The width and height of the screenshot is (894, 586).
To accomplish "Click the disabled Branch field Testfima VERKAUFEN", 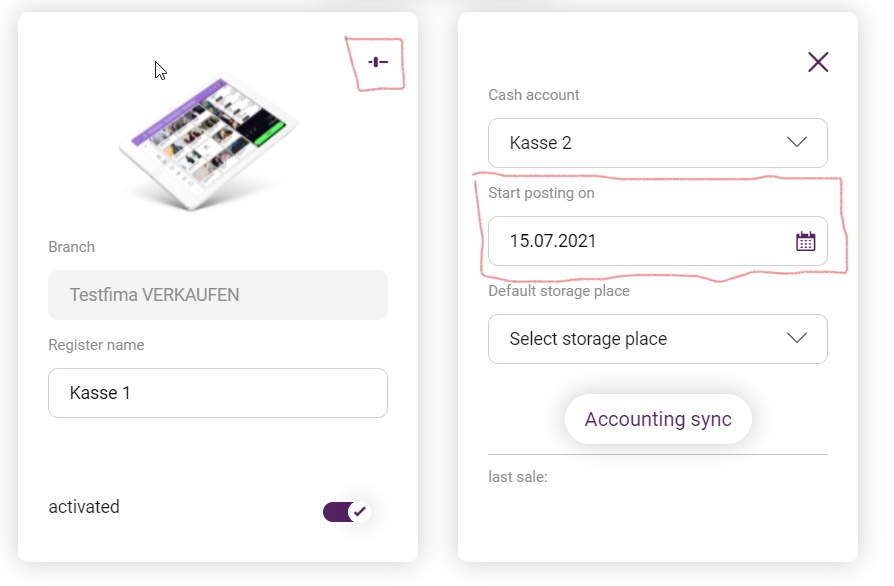I will click(x=218, y=295).
